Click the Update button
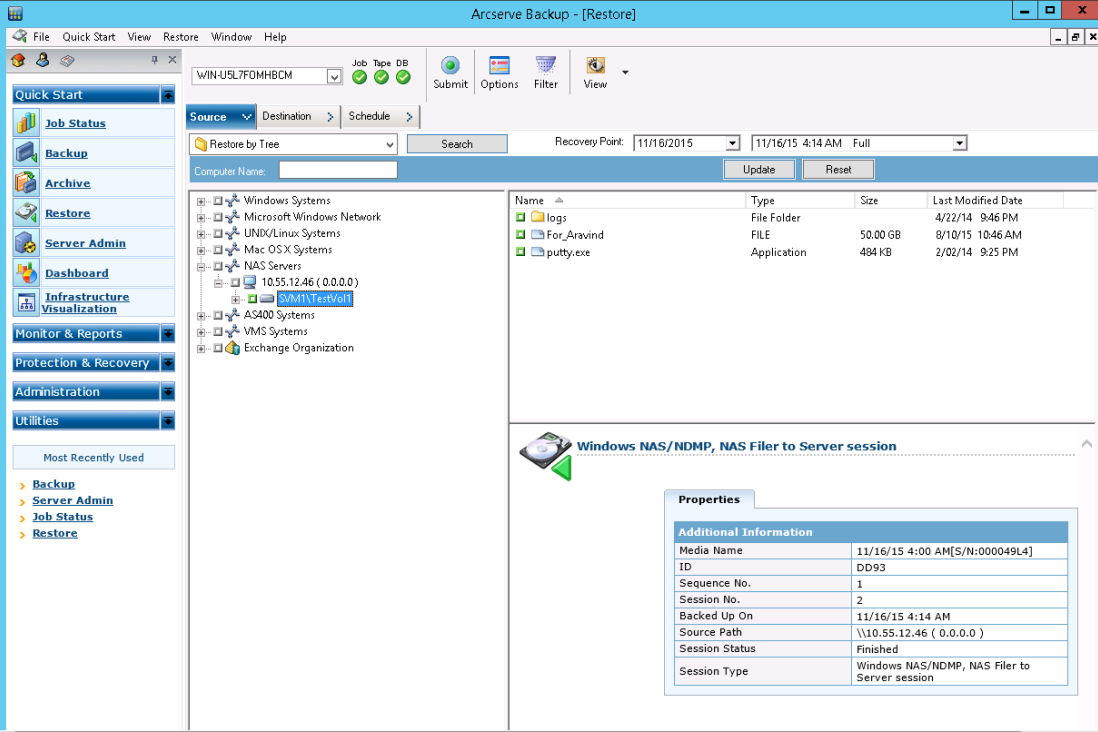Screen dimensions: 1098x732 click(x=759, y=170)
